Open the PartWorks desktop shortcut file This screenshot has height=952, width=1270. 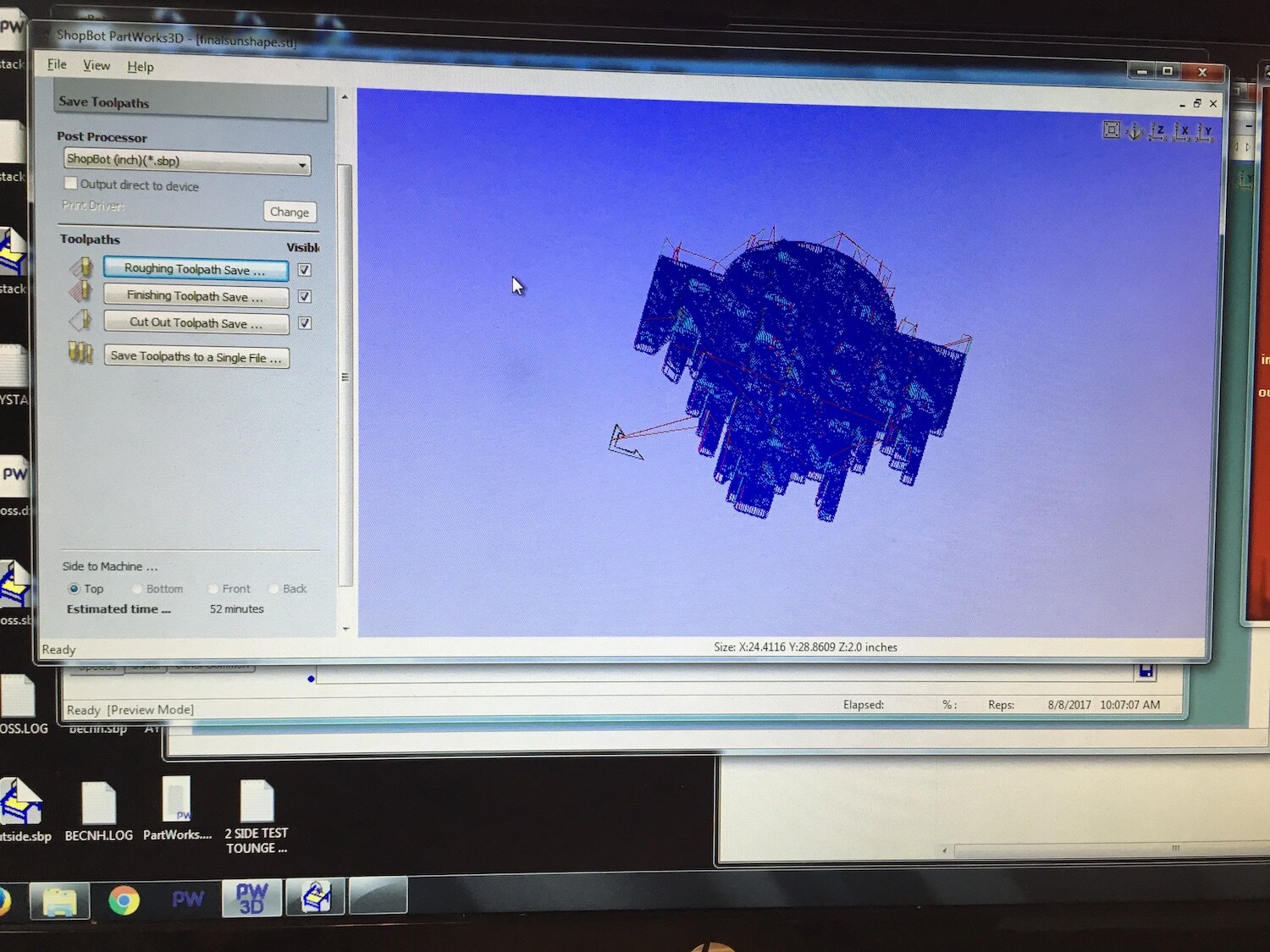[177, 810]
